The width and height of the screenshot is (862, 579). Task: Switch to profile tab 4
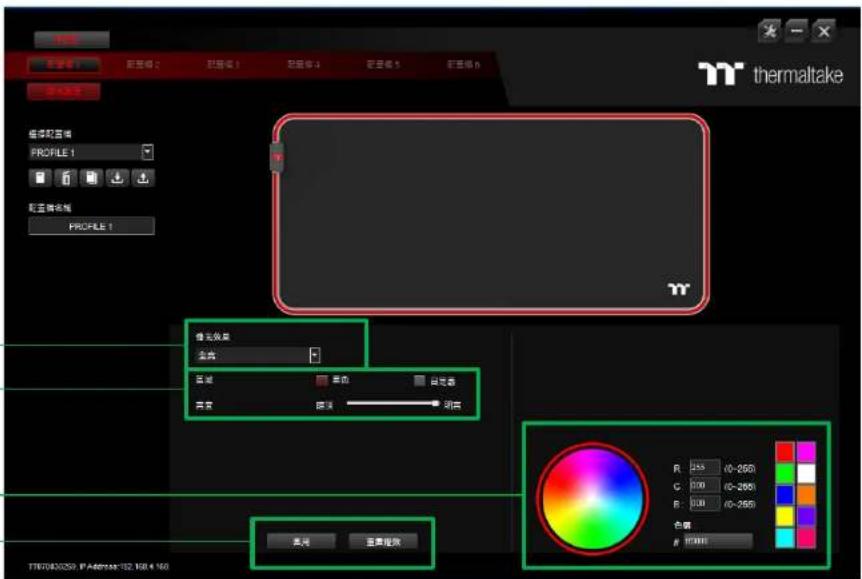point(303,65)
